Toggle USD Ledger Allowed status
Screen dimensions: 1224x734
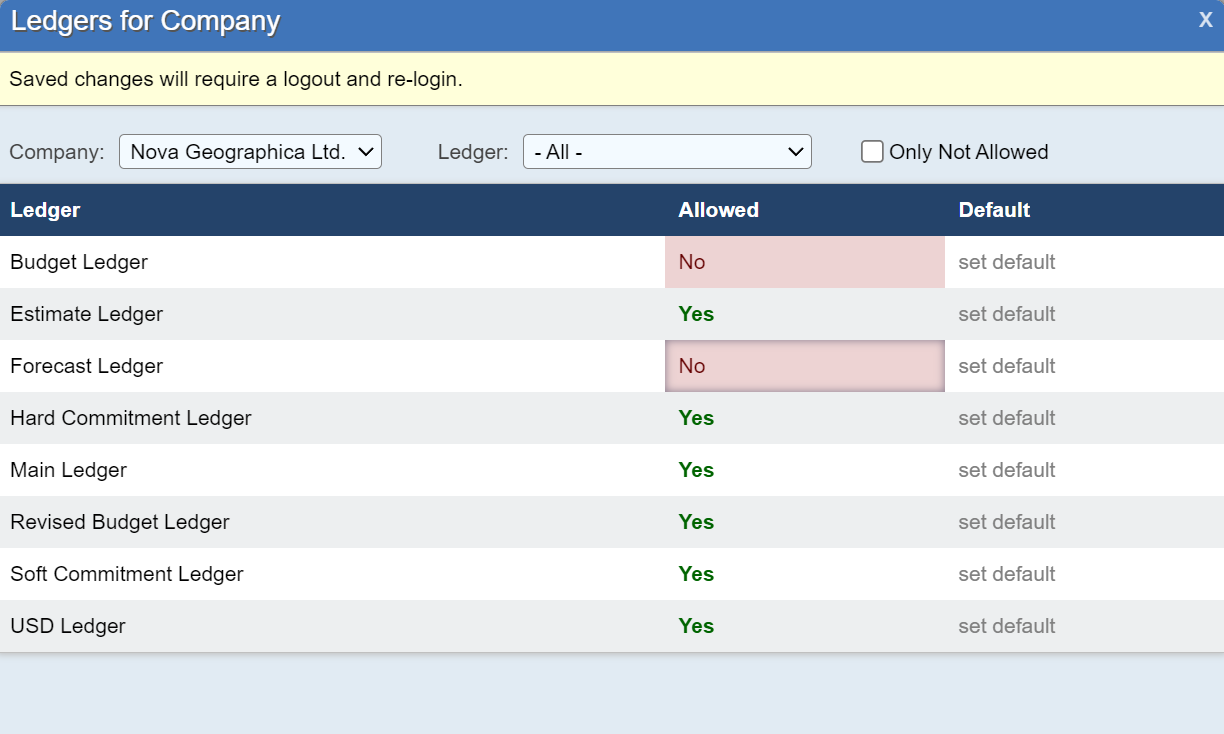pos(696,626)
